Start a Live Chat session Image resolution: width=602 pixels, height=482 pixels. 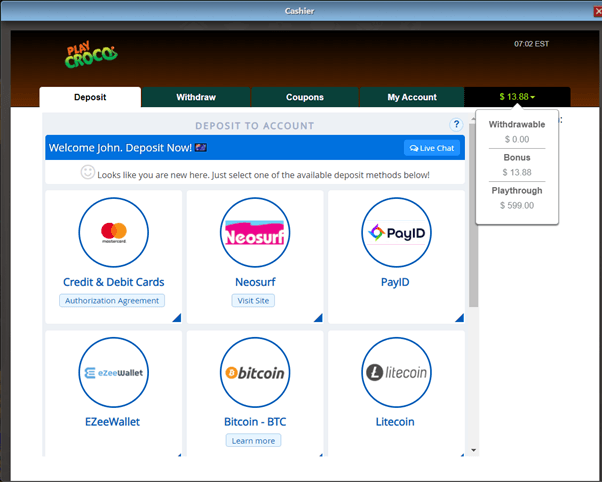click(432, 148)
